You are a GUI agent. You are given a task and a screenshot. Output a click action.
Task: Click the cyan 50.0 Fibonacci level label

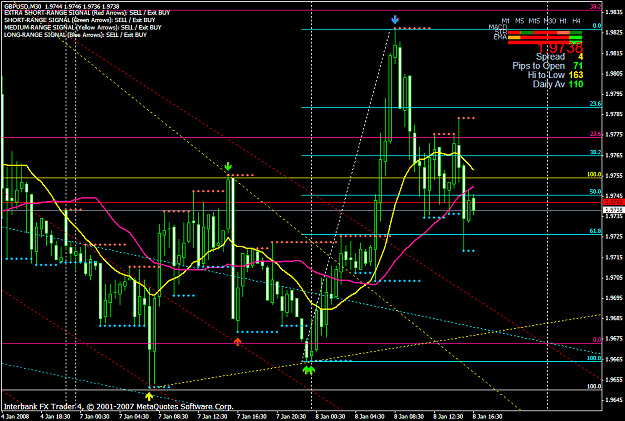pos(596,192)
